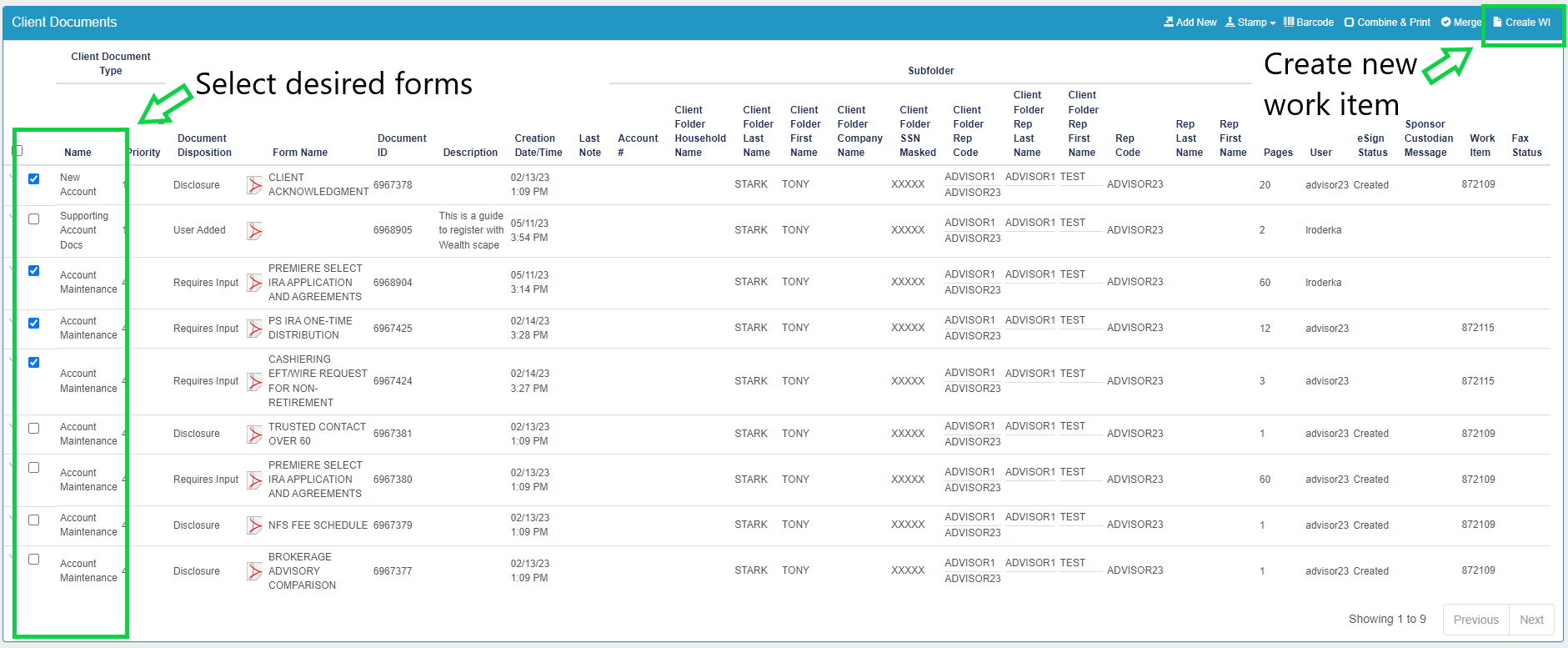Sort by Pages column header
The height and width of the screenshot is (648, 1568).
[x=1278, y=153]
